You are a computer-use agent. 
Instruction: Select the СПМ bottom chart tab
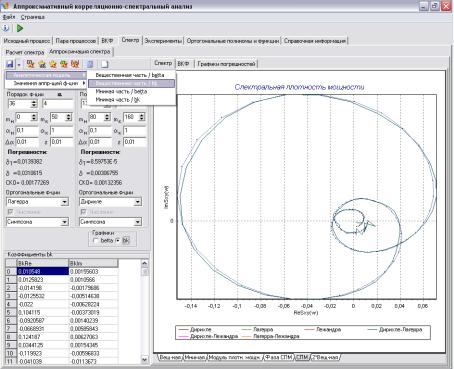(x=302, y=357)
